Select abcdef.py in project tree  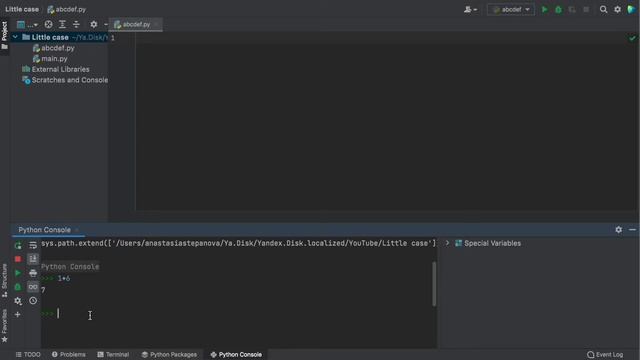click(58, 48)
